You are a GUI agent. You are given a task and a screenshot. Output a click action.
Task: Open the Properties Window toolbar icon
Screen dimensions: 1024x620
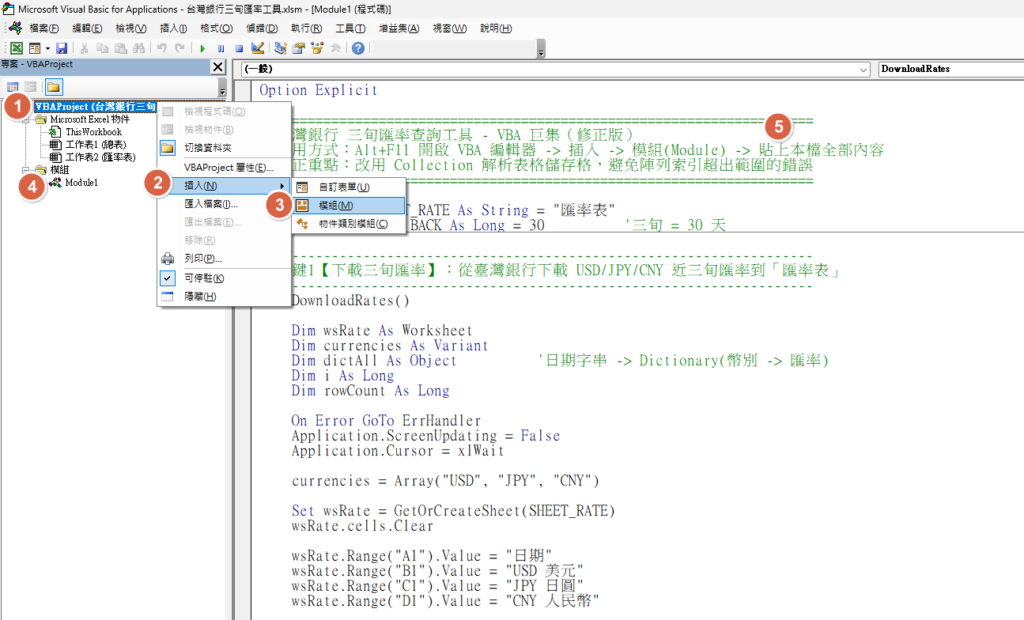click(x=298, y=48)
